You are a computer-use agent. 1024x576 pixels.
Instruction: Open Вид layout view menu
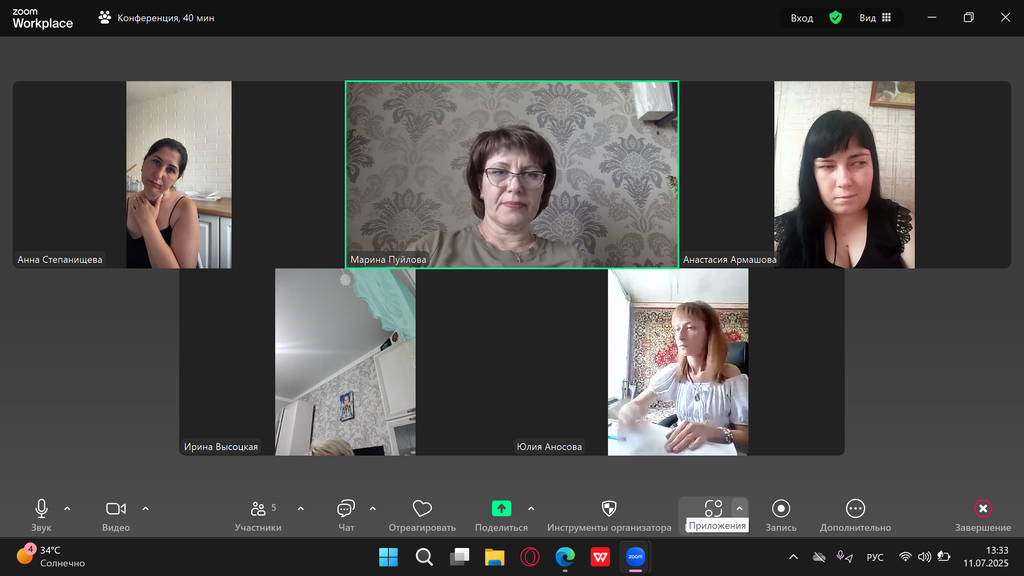pyautogui.click(x=875, y=18)
